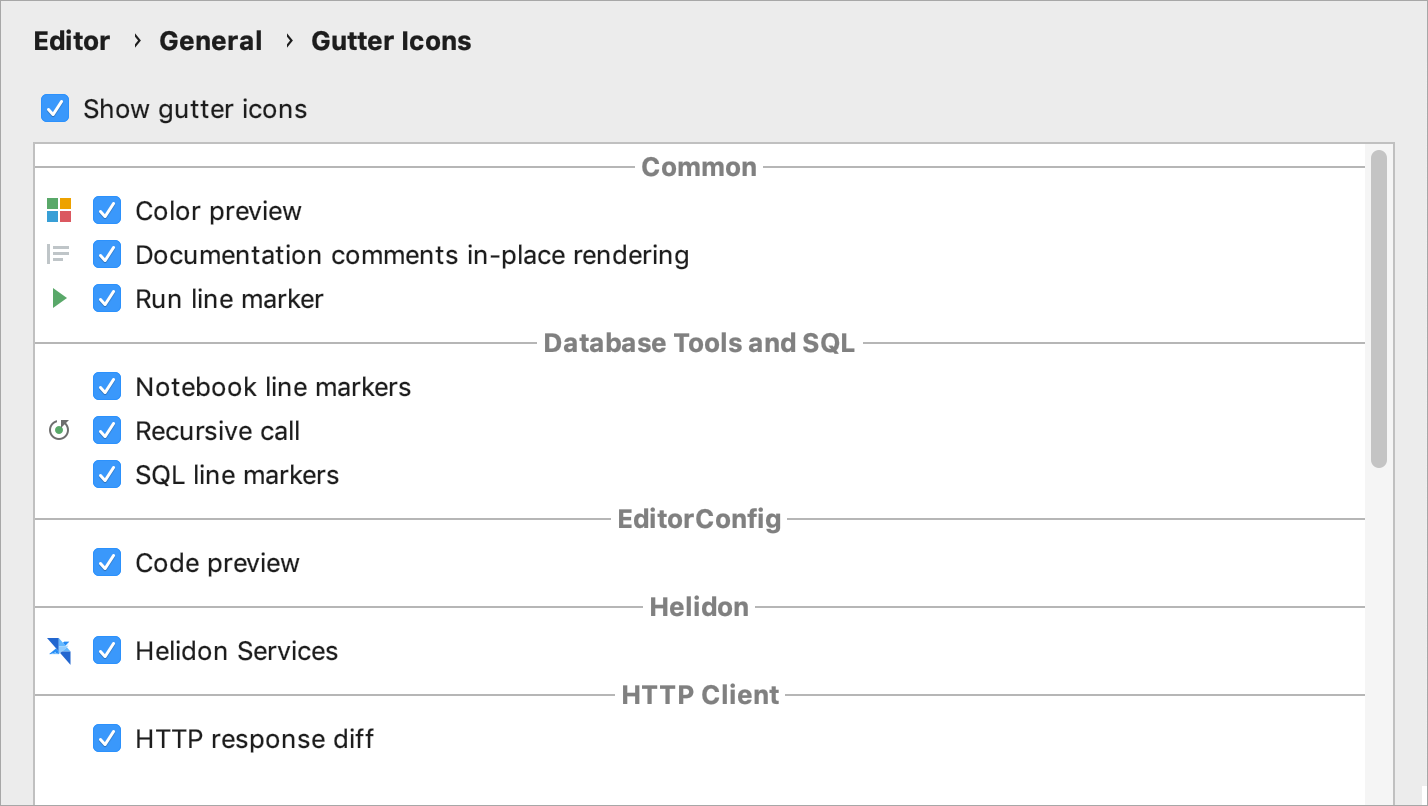Image resolution: width=1428 pixels, height=806 pixels.
Task: Toggle the Color preview checkbox
Action: [x=107, y=210]
